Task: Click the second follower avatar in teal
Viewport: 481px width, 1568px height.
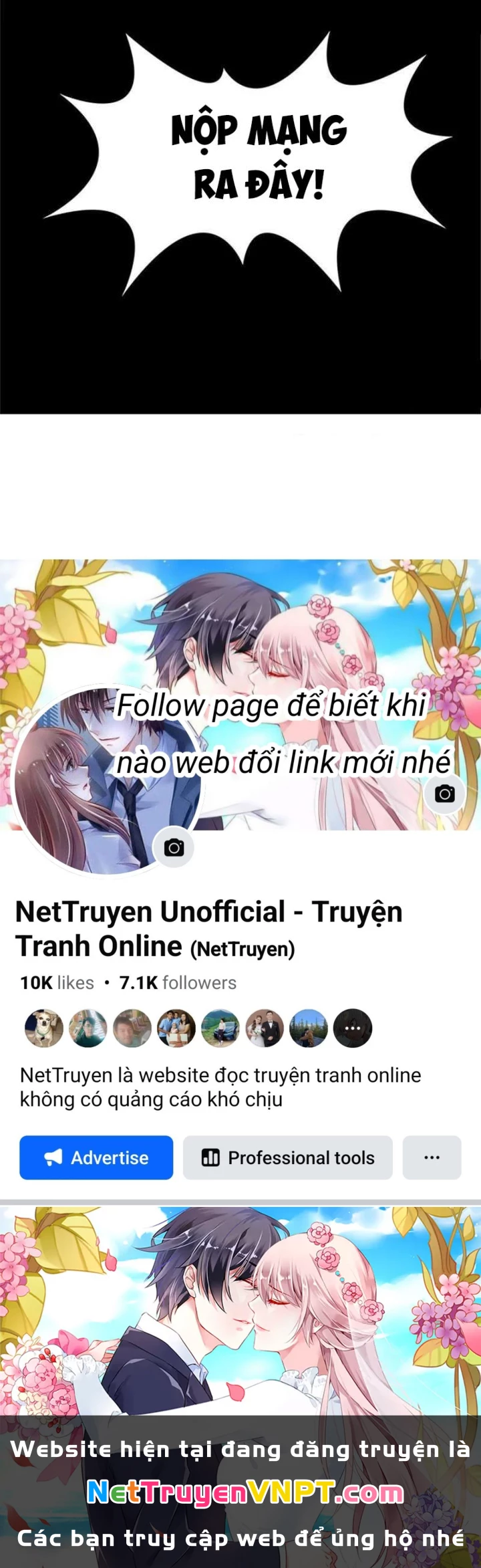Action: (x=88, y=1028)
